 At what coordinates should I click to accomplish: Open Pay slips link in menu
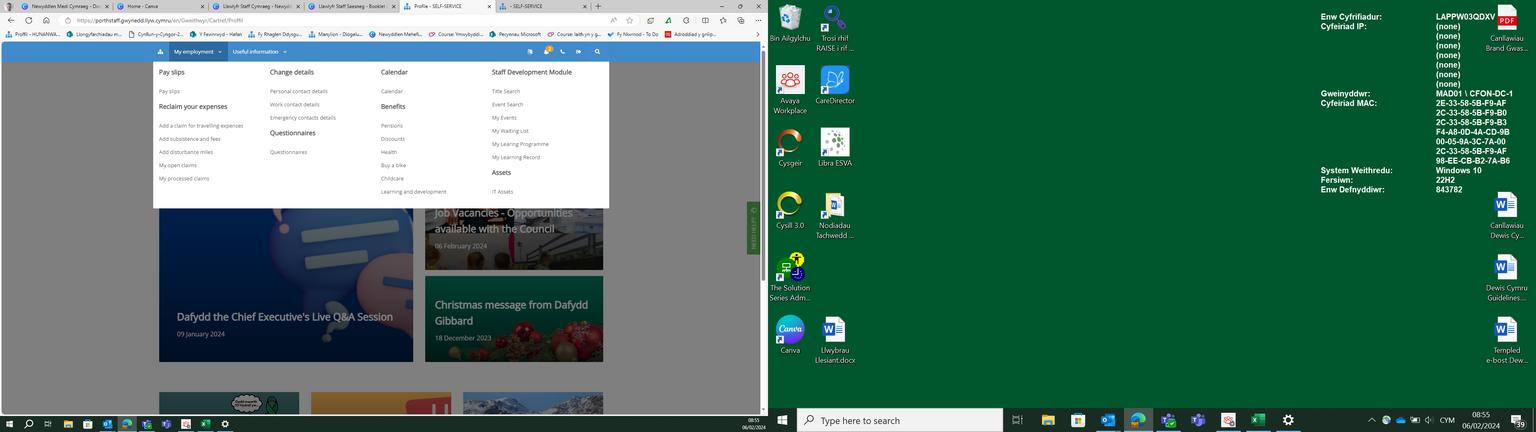point(169,91)
